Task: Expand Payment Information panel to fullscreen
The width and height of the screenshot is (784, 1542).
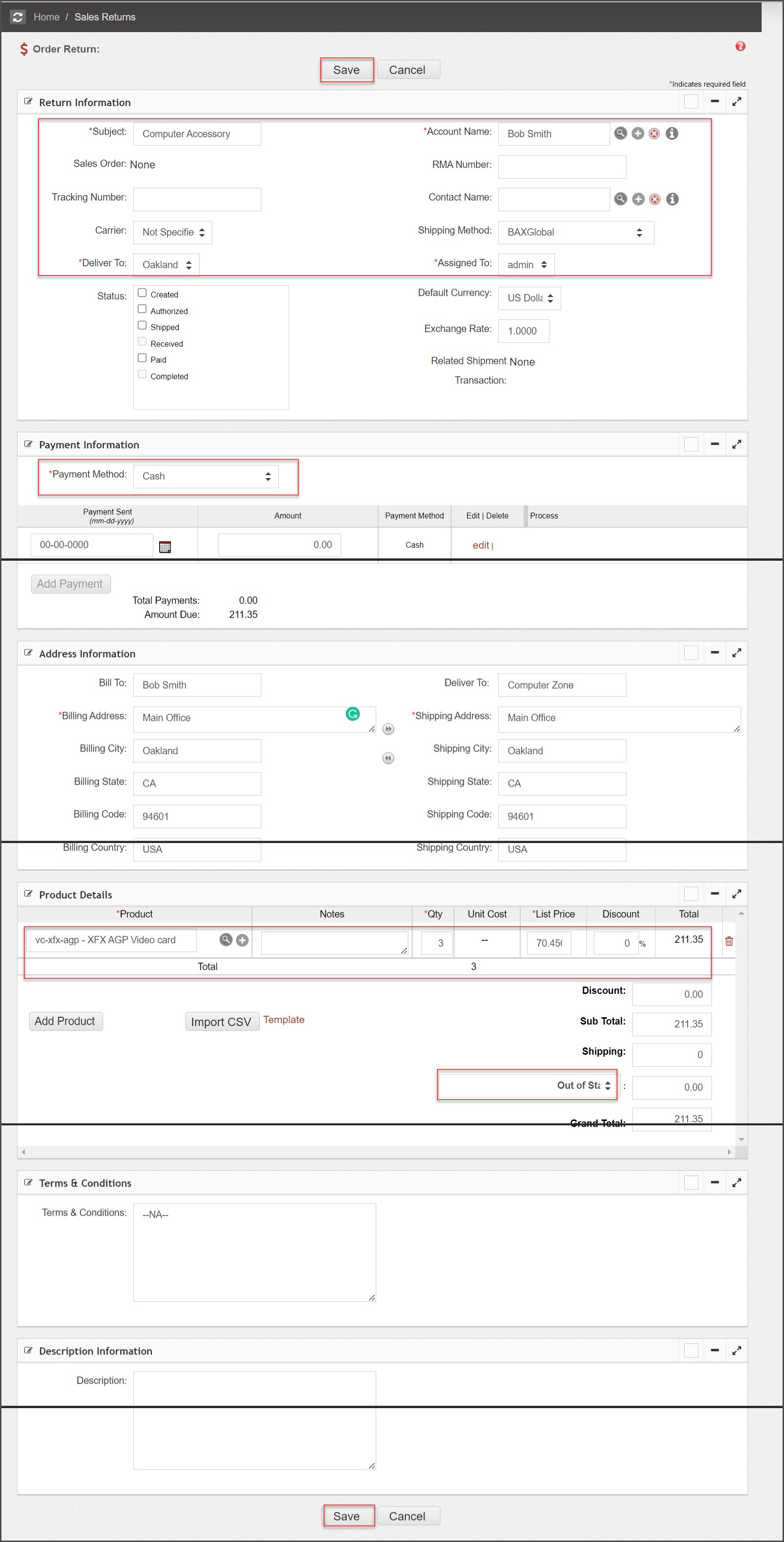Action: (x=737, y=444)
